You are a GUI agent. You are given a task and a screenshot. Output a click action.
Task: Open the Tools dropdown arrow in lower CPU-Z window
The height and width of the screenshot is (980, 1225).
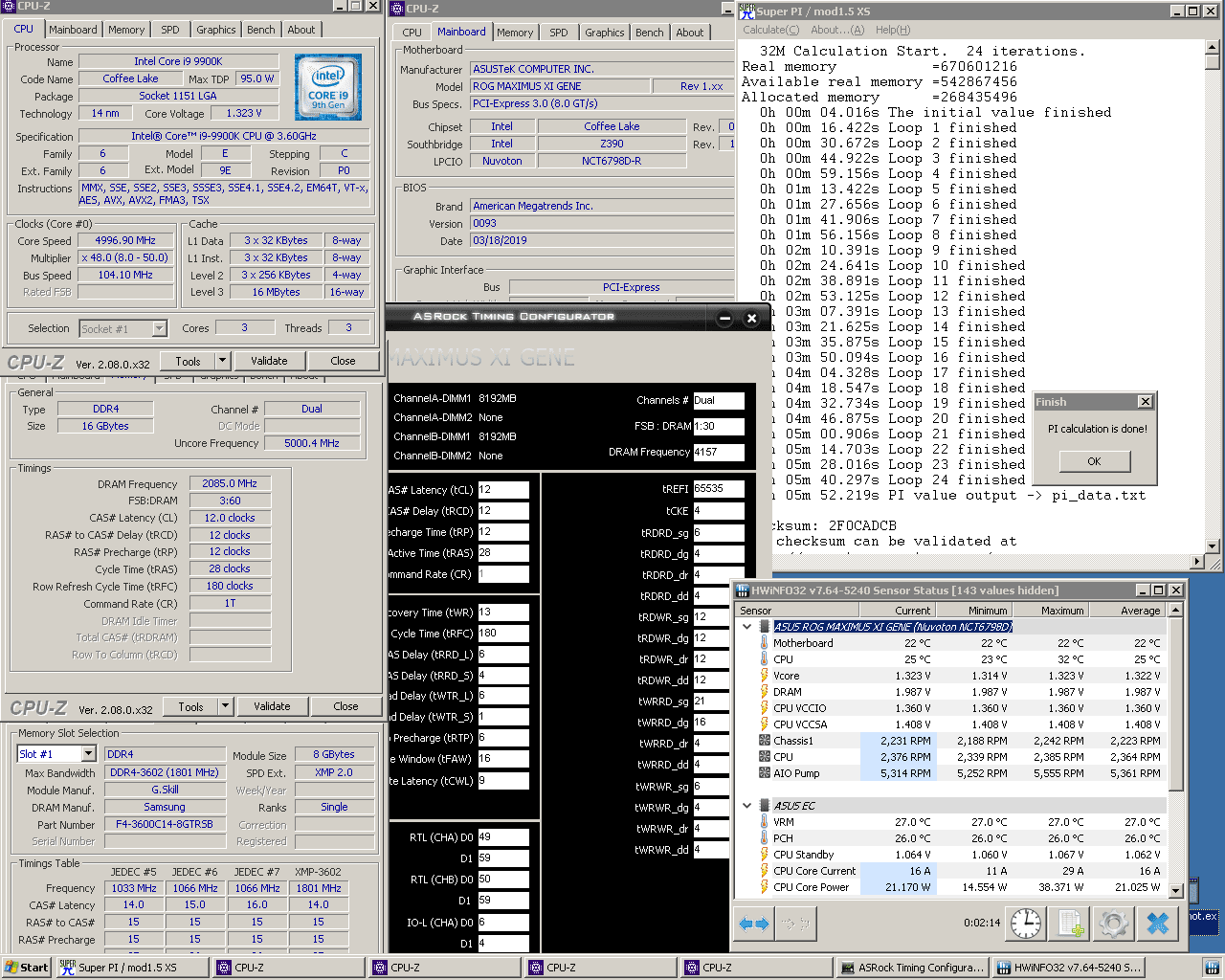click(226, 706)
